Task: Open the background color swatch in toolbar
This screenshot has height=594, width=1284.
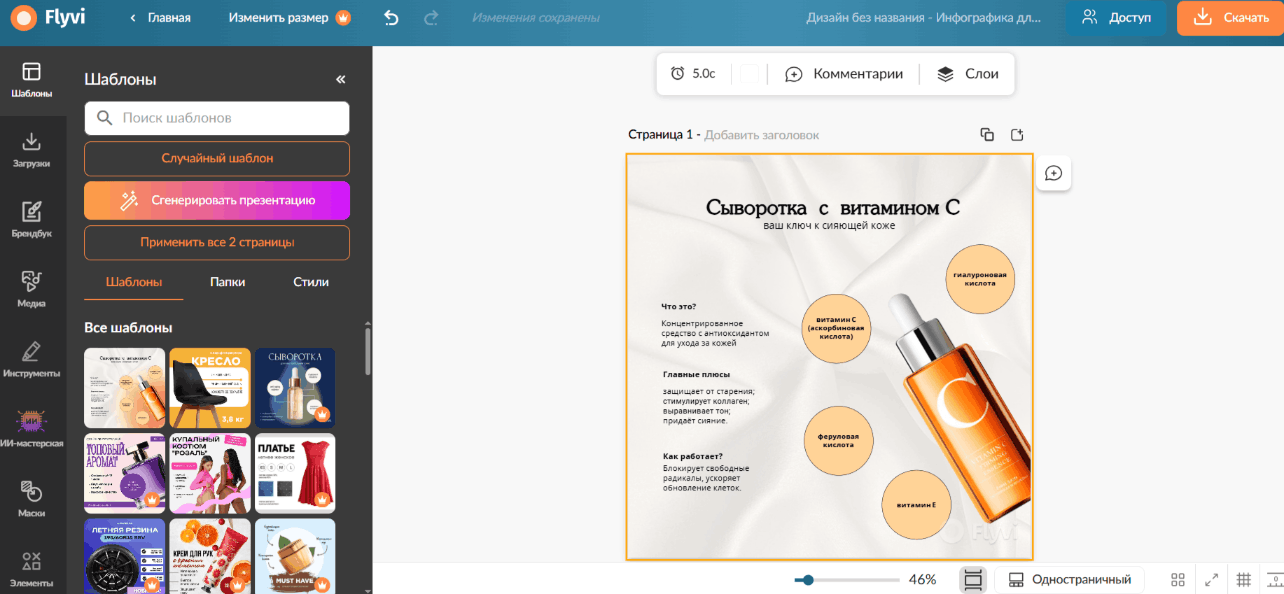Action: pyautogui.click(x=749, y=74)
